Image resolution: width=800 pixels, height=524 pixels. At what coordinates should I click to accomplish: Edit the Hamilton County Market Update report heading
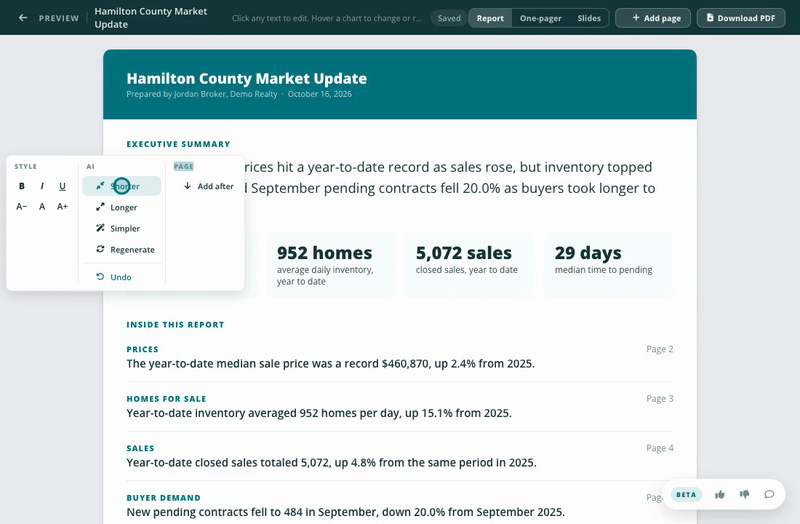[246, 79]
